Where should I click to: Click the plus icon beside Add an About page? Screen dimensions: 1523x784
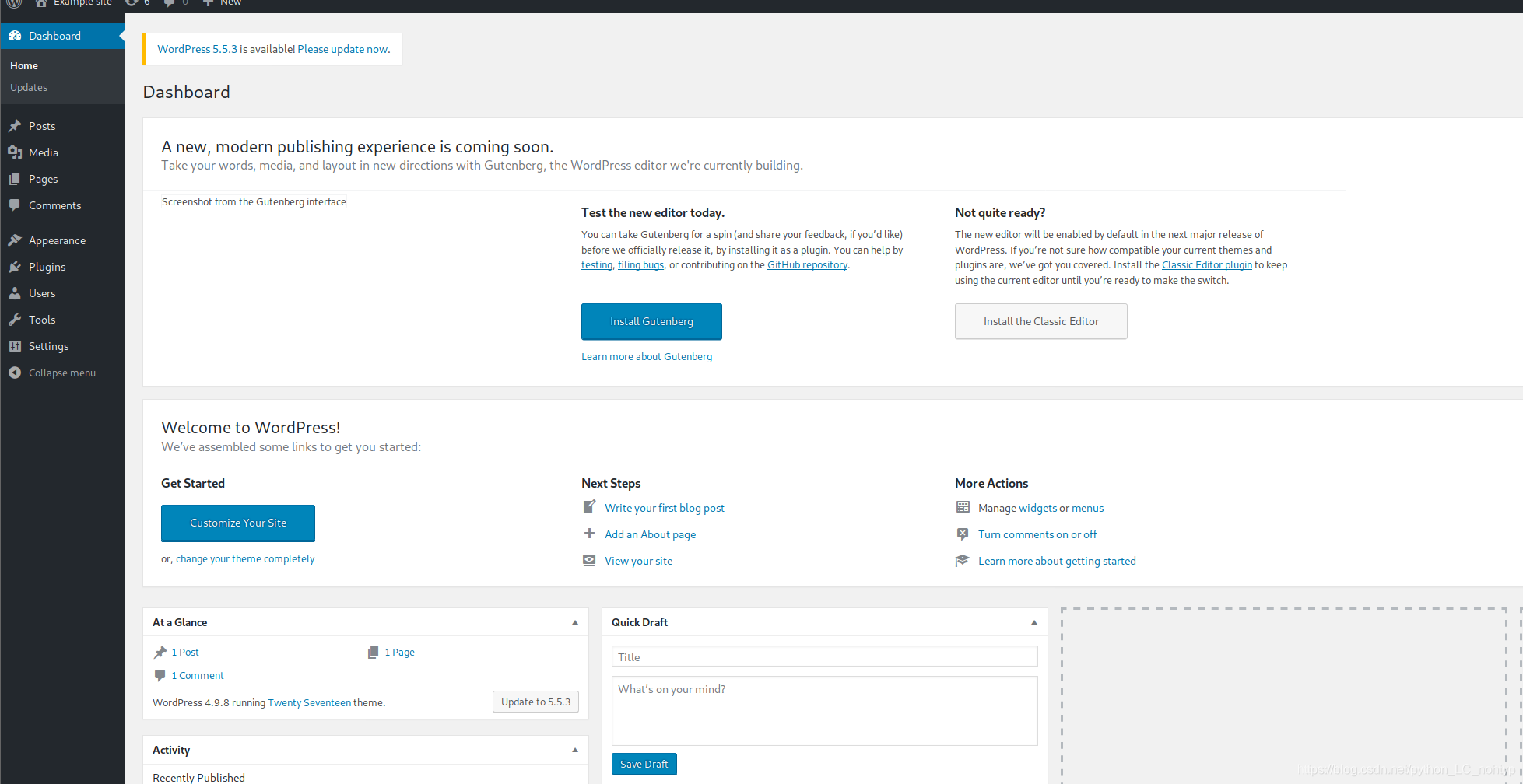[589, 534]
